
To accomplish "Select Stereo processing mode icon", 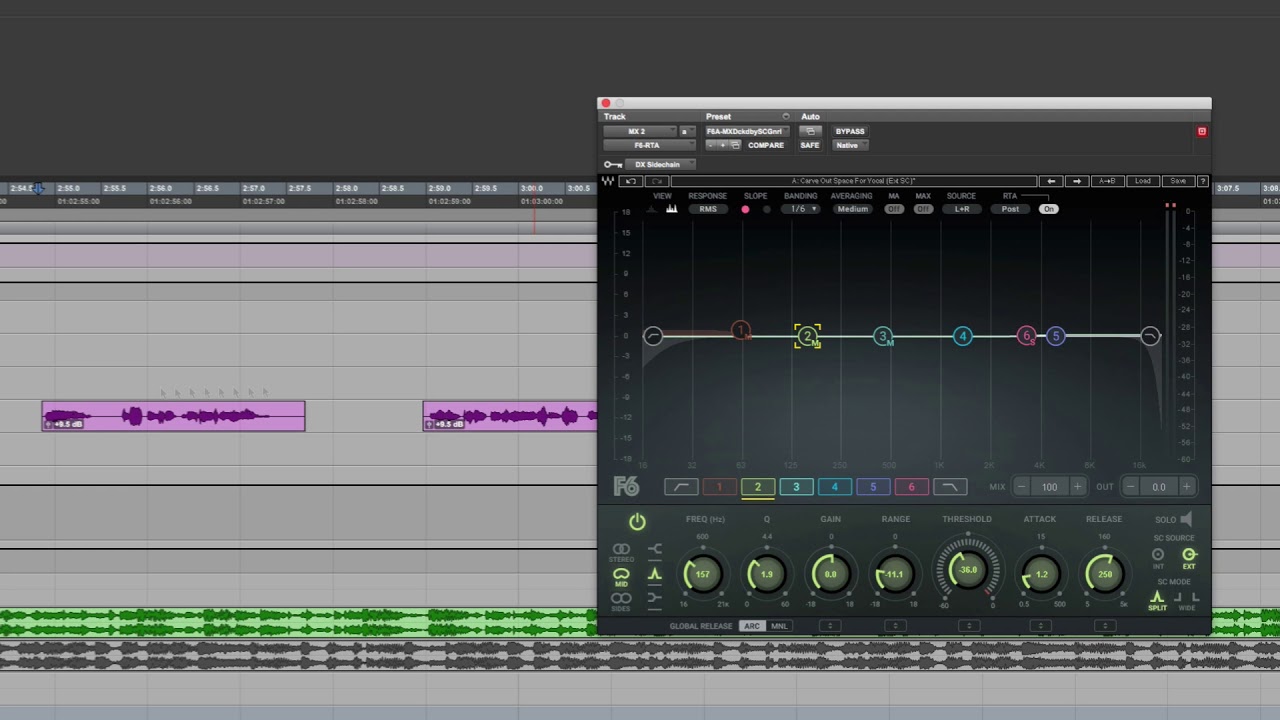I will pyautogui.click(x=621, y=550).
